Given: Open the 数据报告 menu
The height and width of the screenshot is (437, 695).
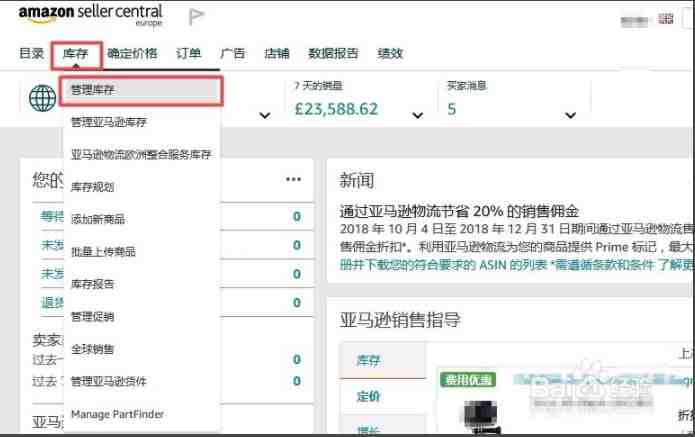Looking at the screenshot, I should coord(333,54).
